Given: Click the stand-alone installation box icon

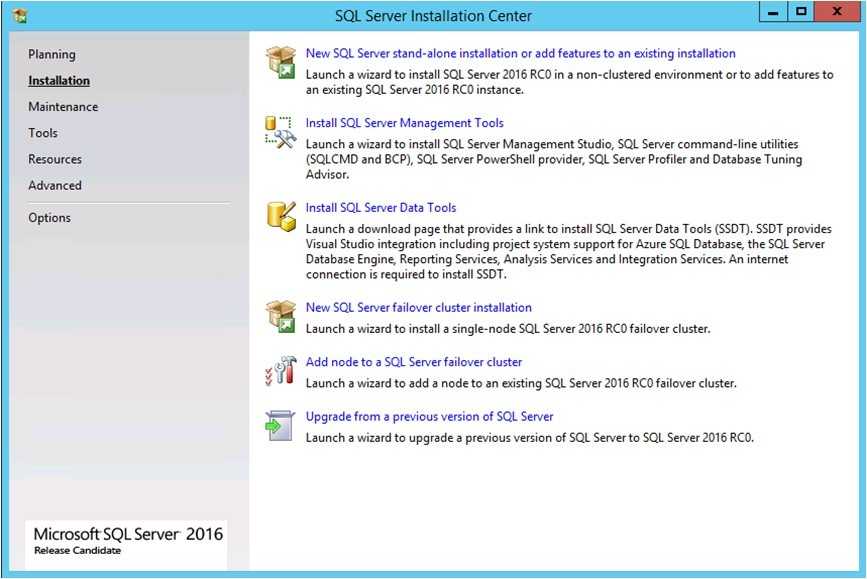Looking at the screenshot, I should point(281,62).
